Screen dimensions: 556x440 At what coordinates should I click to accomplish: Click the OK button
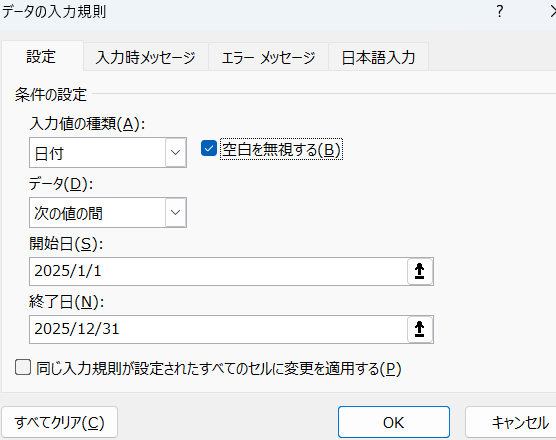point(394,422)
